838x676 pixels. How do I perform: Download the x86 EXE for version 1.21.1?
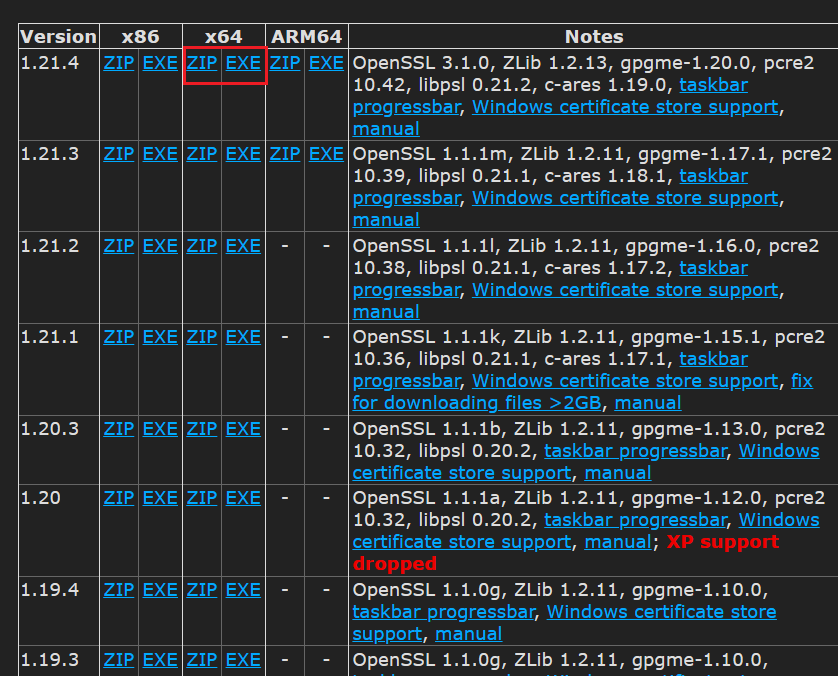160,337
